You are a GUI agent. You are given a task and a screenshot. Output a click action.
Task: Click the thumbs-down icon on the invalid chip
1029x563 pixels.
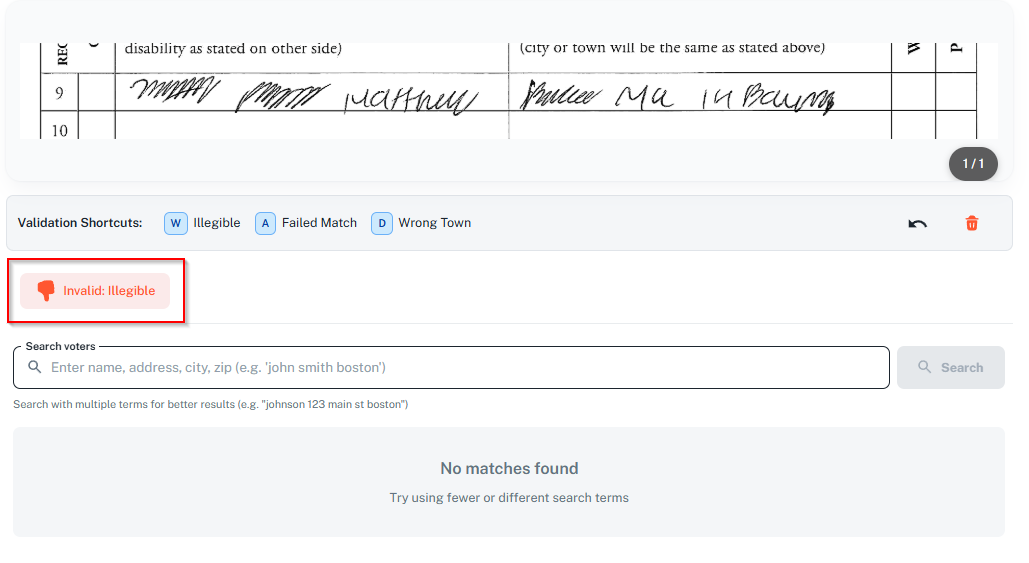point(45,291)
